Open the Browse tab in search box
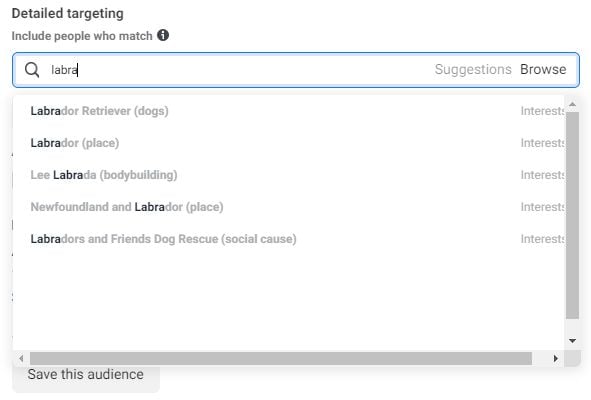 click(543, 69)
